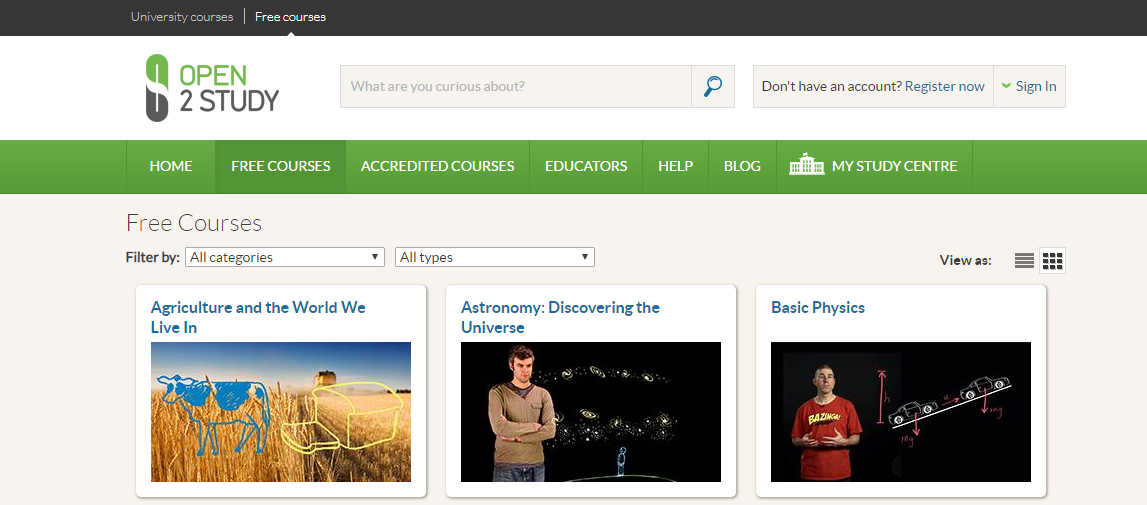Focus the 'What are you curious about?' search field

tap(516, 86)
